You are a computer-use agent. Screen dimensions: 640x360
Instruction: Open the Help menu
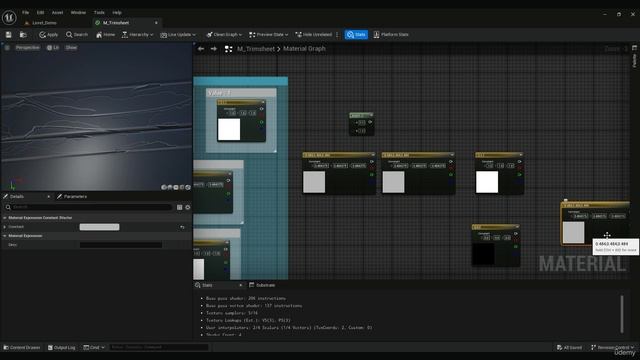(117, 13)
